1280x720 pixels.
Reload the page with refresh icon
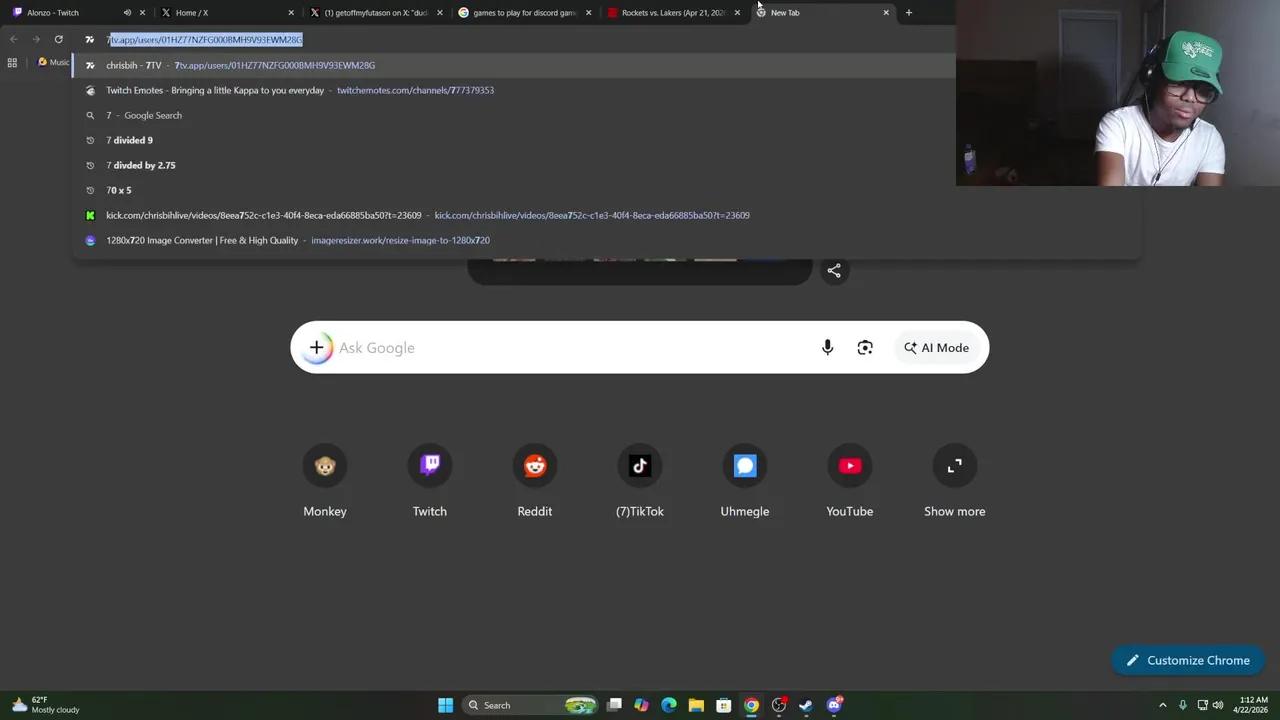pyautogui.click(x=59, y=39)
